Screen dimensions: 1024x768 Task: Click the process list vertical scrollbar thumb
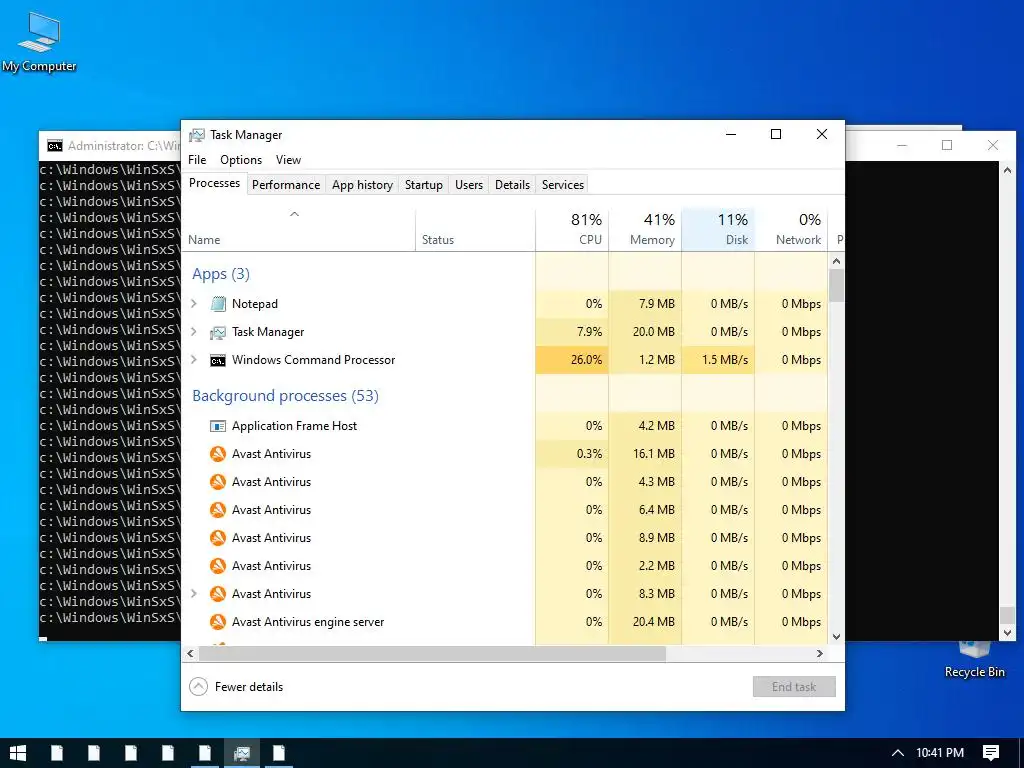coord(837,285)
